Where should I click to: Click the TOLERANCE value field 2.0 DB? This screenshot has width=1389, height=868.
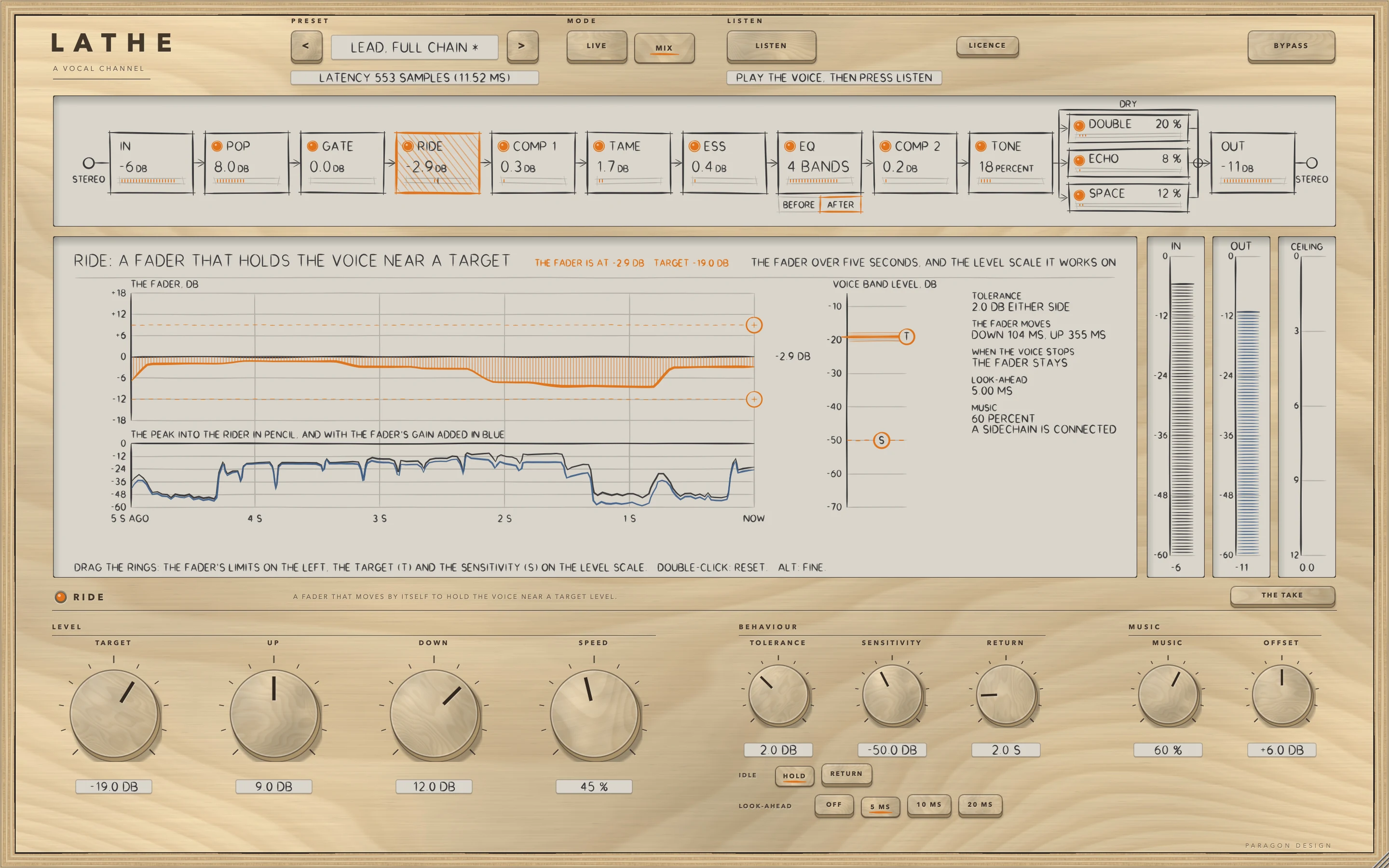[x=778, y=750]
